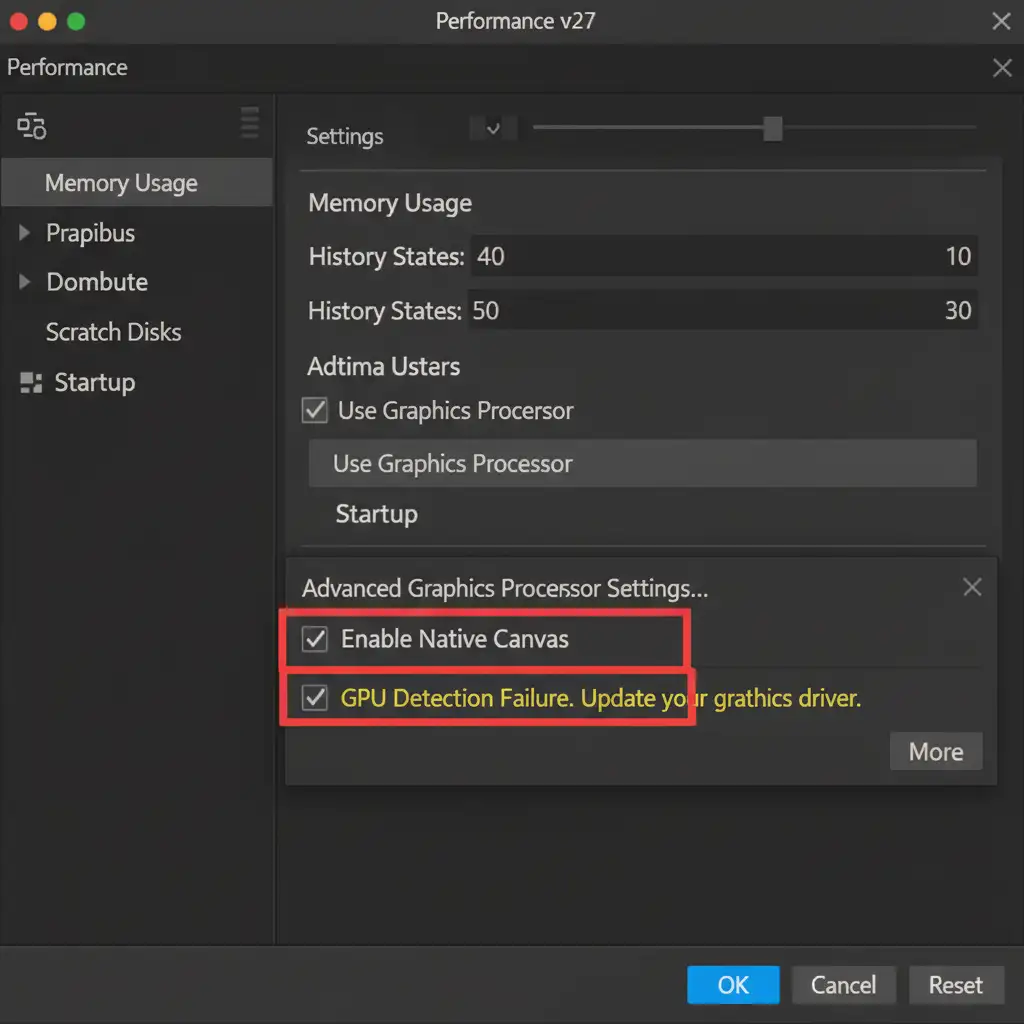
Task: Click the green macOS zoom button
Action: tap(75, 21)
